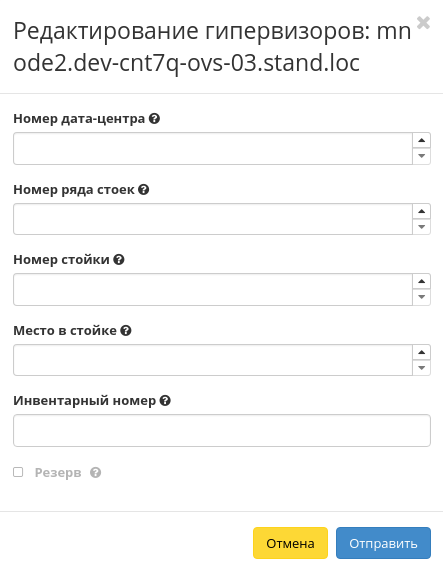Open help icon for Инвентарный номер

[165, 401]
